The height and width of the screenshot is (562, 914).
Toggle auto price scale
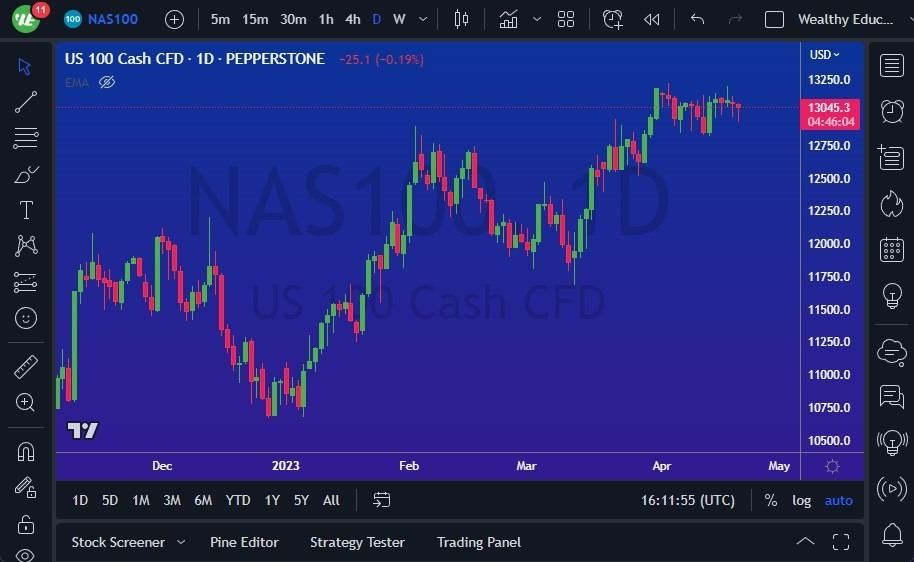point(838,500)
